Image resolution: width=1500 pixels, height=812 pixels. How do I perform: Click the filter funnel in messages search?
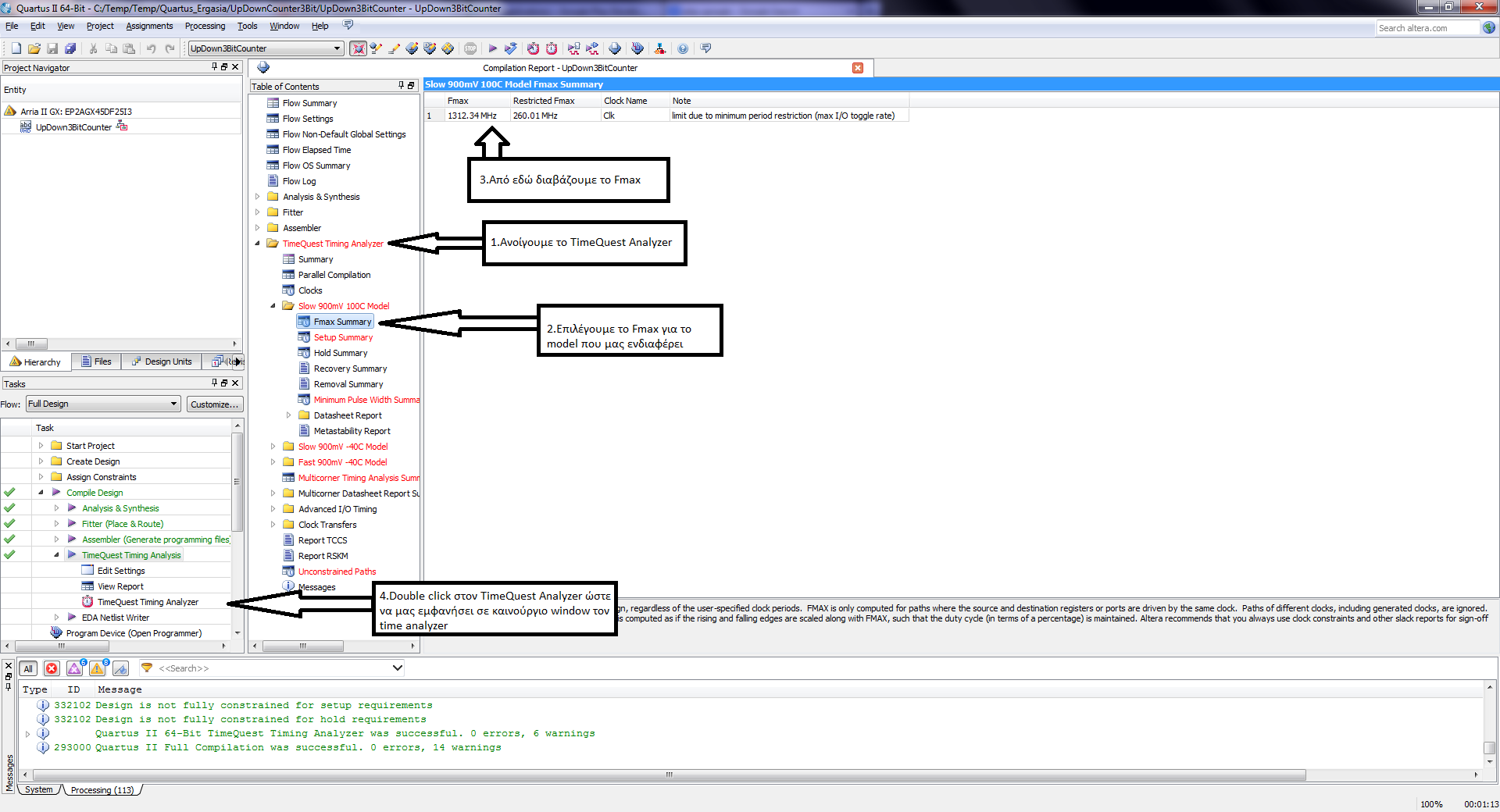point(147,668)
